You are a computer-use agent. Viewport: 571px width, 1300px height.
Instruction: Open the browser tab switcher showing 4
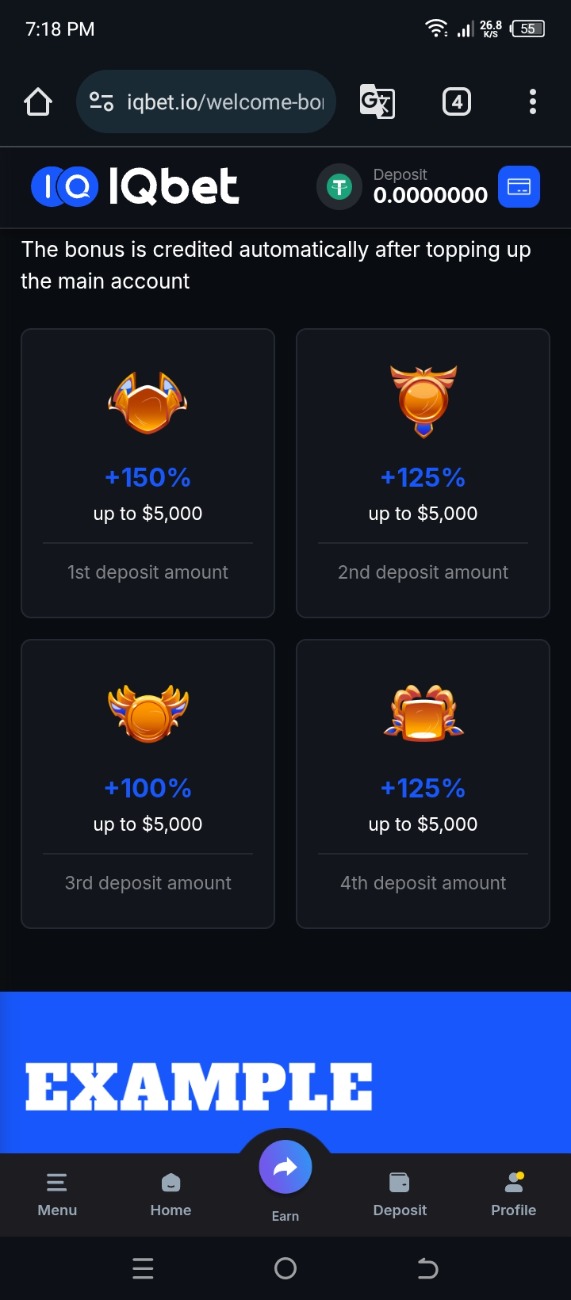[x=456, y=102]
